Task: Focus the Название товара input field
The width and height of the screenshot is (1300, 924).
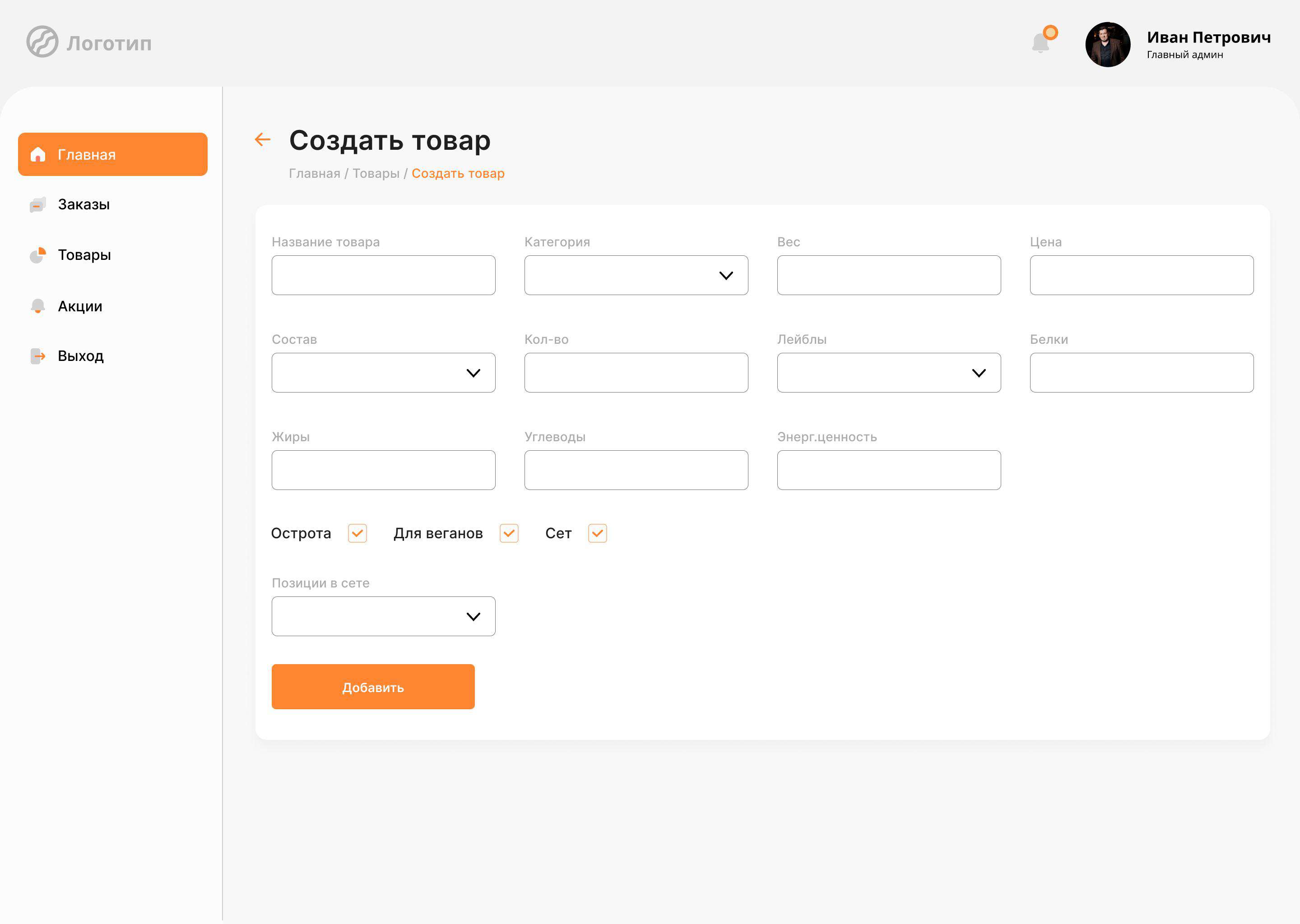Action: click(x=383, y=275)
